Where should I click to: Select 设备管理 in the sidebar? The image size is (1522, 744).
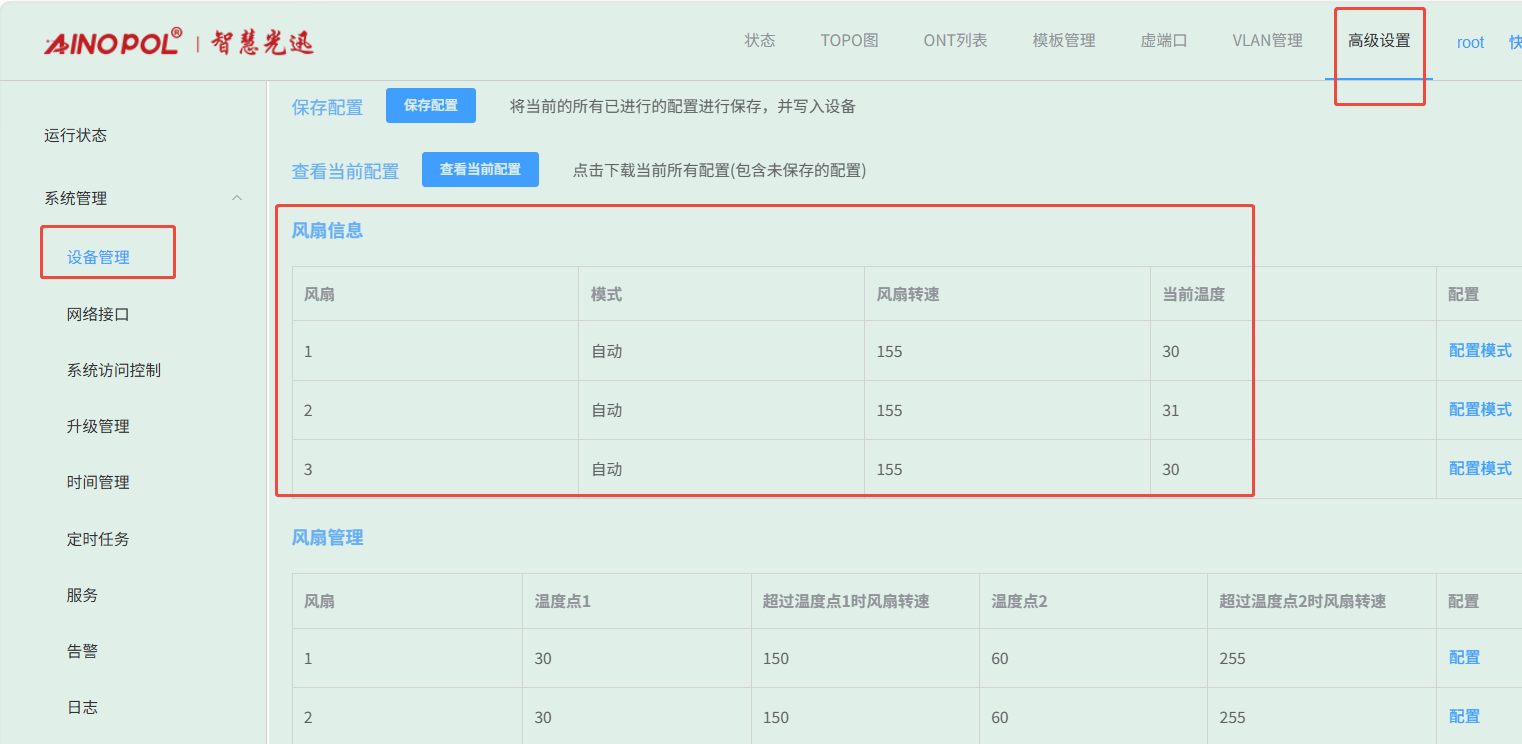(98, 258)
